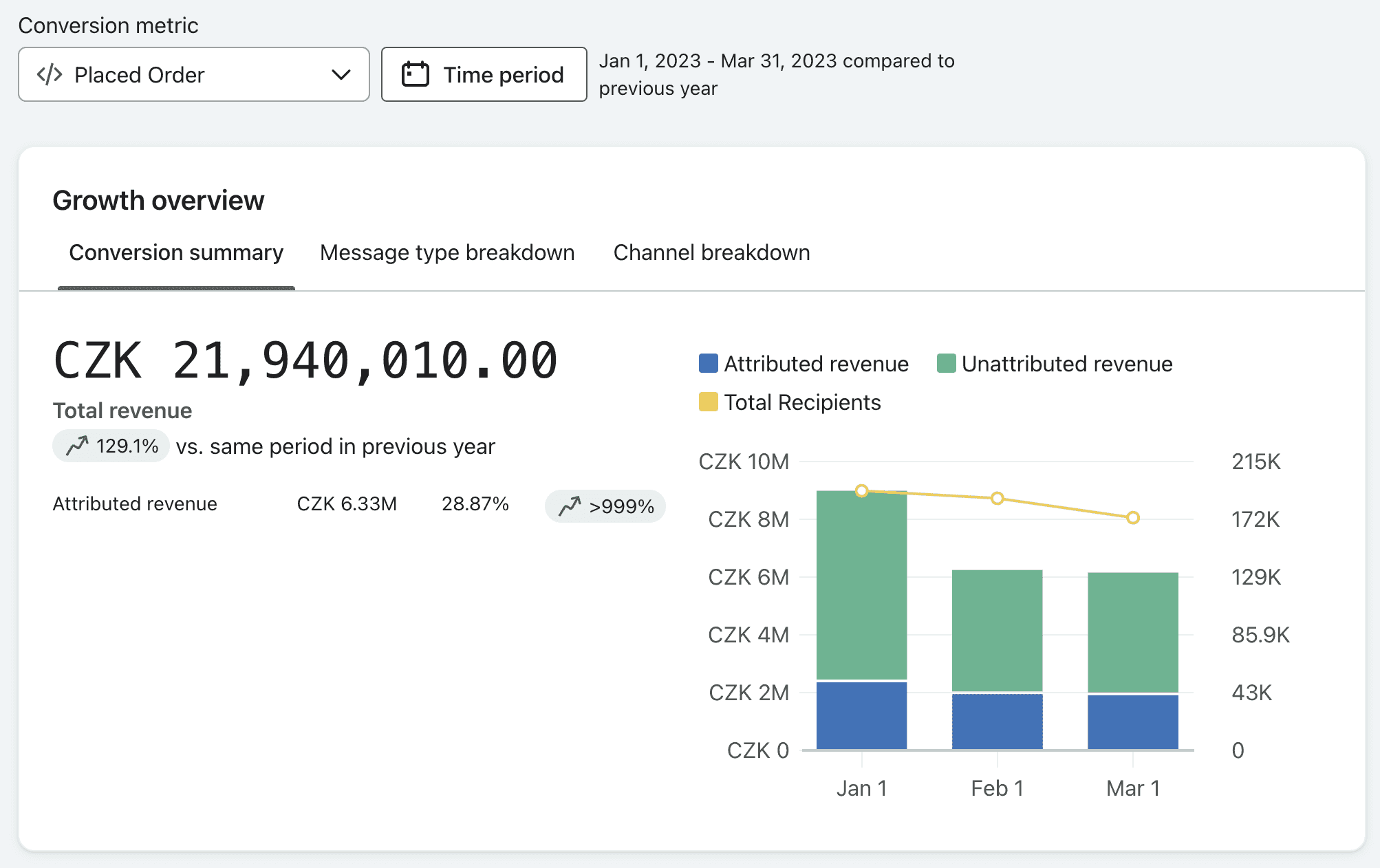Image resolution: width=1380 pixels, height=868 pixels.
Task: Click the code brackets icon beside Placed Order
Action: [50, 74]
